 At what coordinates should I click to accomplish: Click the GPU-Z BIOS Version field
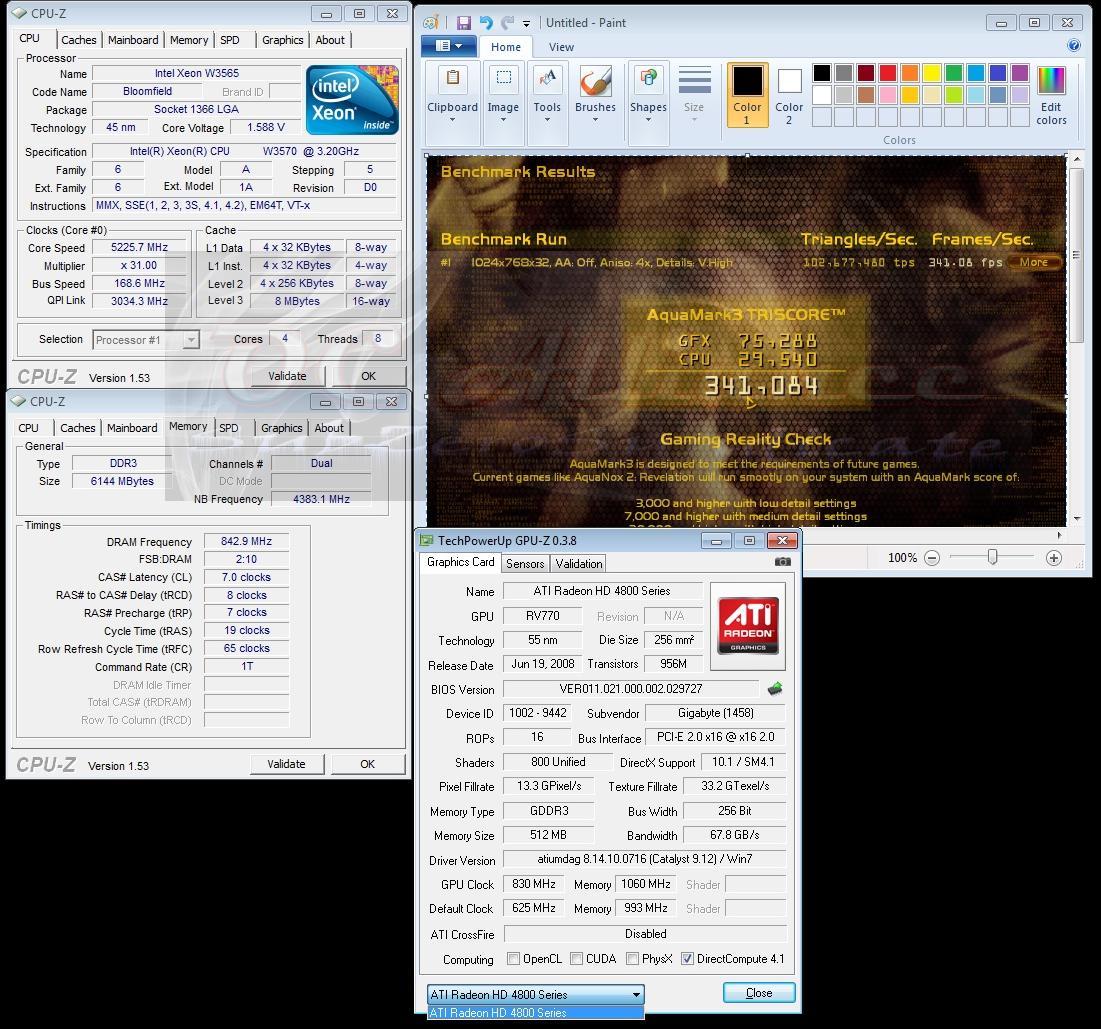[631, 689]
